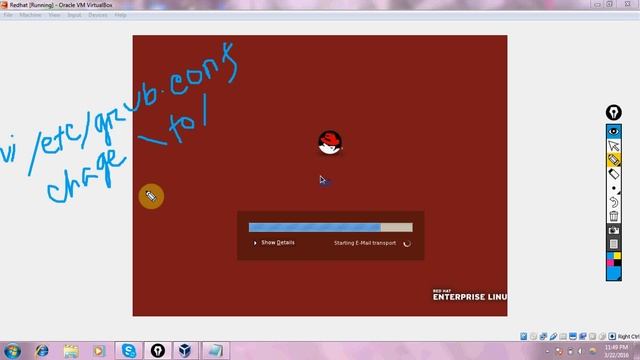
Task: Open the Input menu
Action: 74,15
